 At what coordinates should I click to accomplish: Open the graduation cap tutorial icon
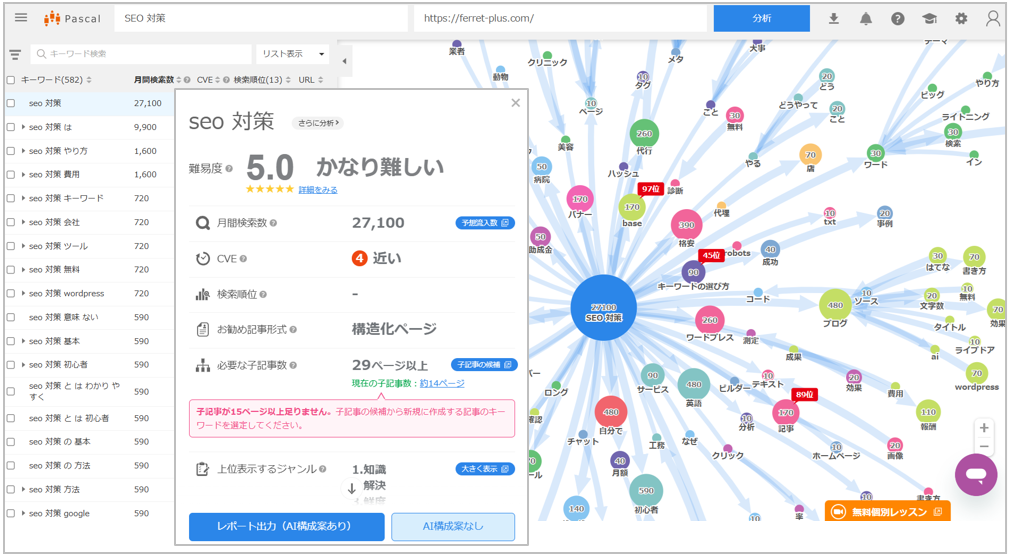tap(929, 19)
